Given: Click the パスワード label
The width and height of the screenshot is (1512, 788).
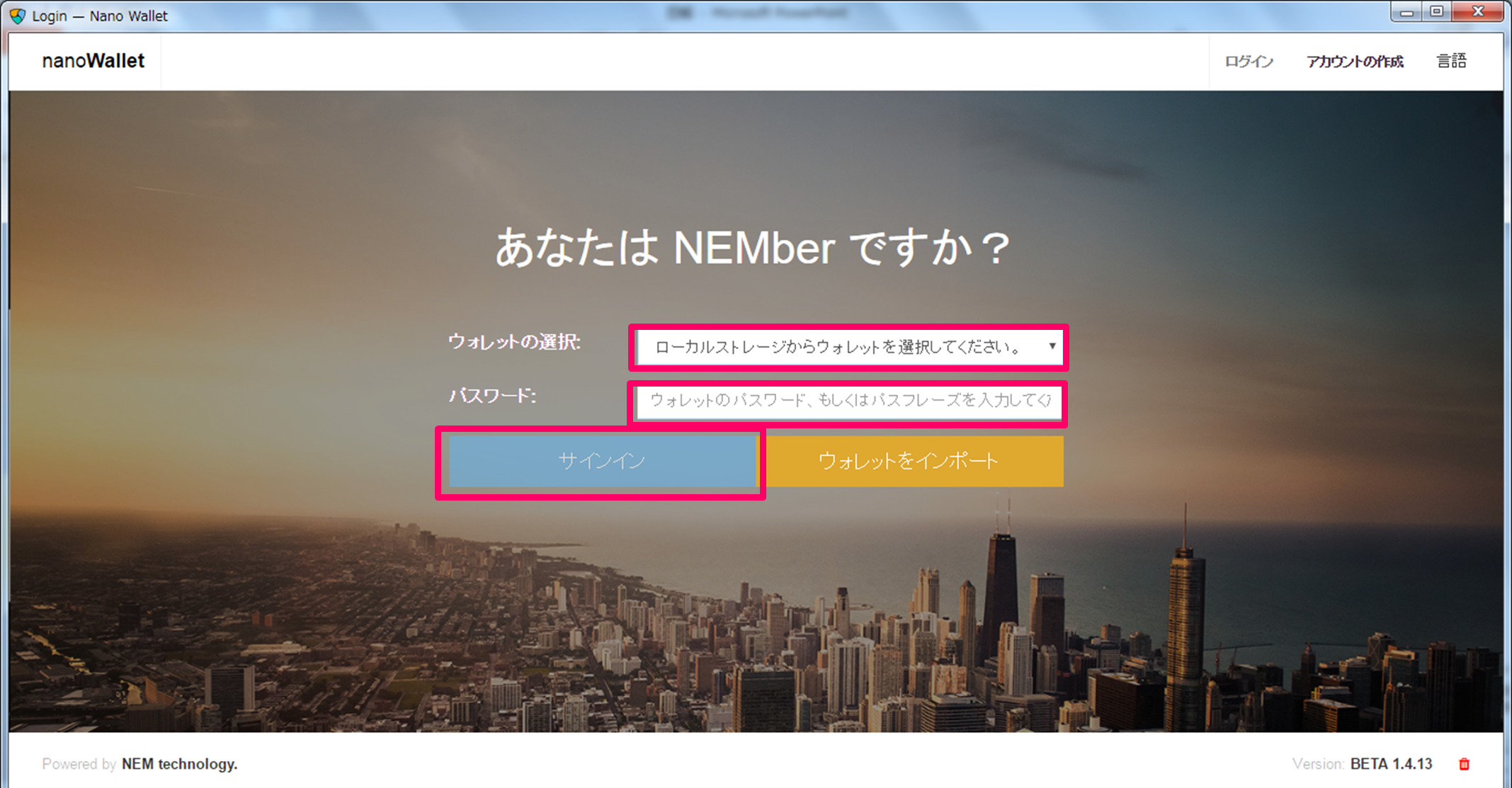Looking at the screenshot, I should point(492,396).
